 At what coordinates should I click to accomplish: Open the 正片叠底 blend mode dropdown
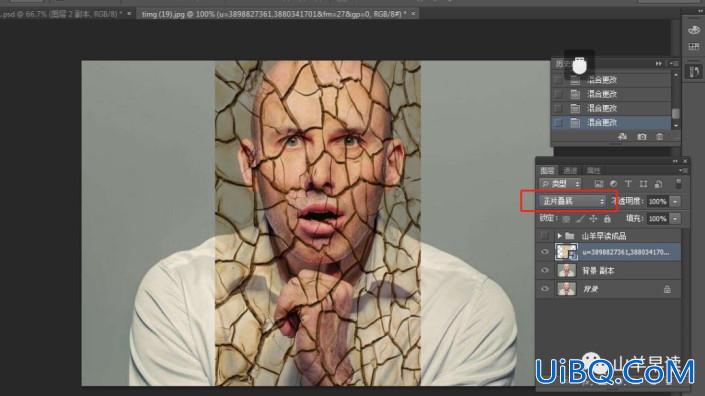pos(573,201)
